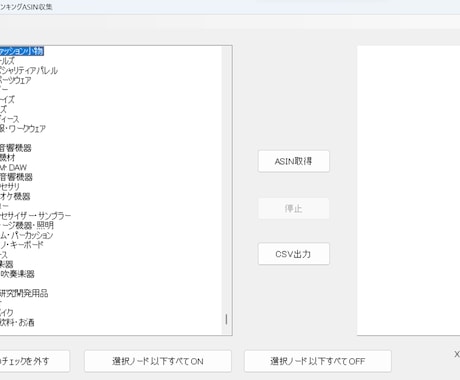Click the チェックを外す button
The width and height of the screenshot is (460, 380).
click(35, 361)
